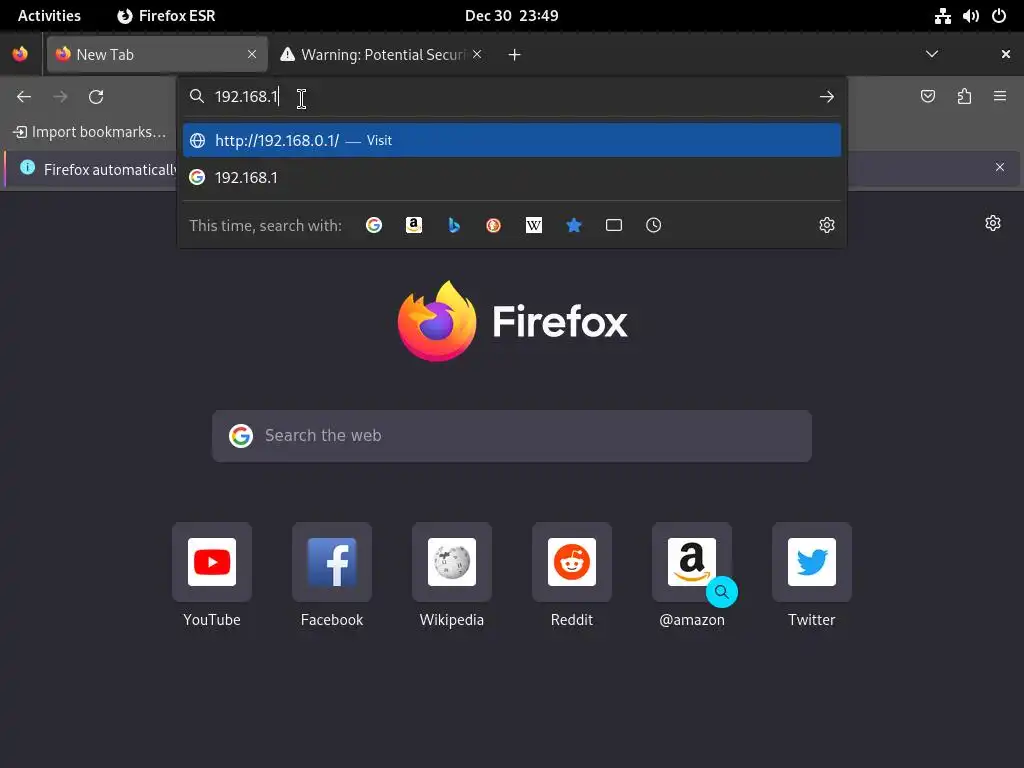The height and width of the screenshot is (768, 1024).
Task: Select http://192.168.0.1/ Visit suggestion
Action: click(512, 140)
